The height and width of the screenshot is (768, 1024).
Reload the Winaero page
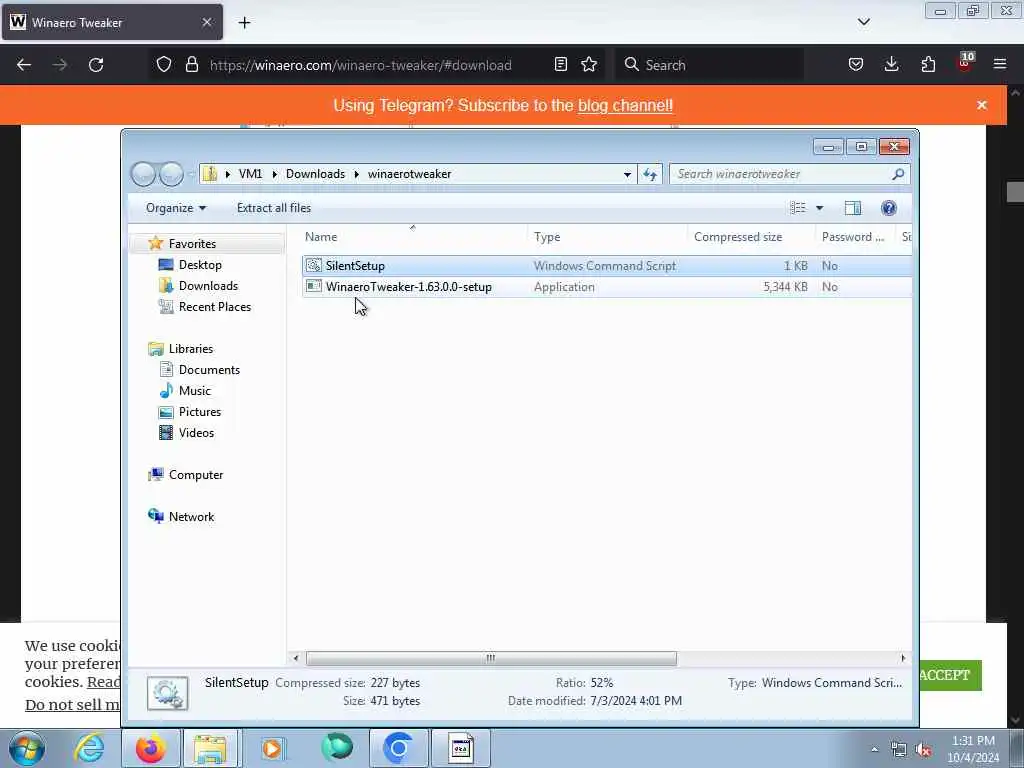pos(96,65)
